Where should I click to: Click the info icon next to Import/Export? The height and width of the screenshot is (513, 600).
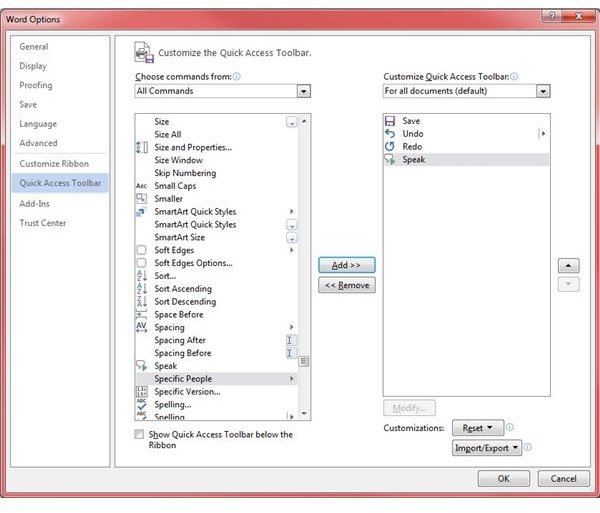pyautogui.click(x=527, y=447)
